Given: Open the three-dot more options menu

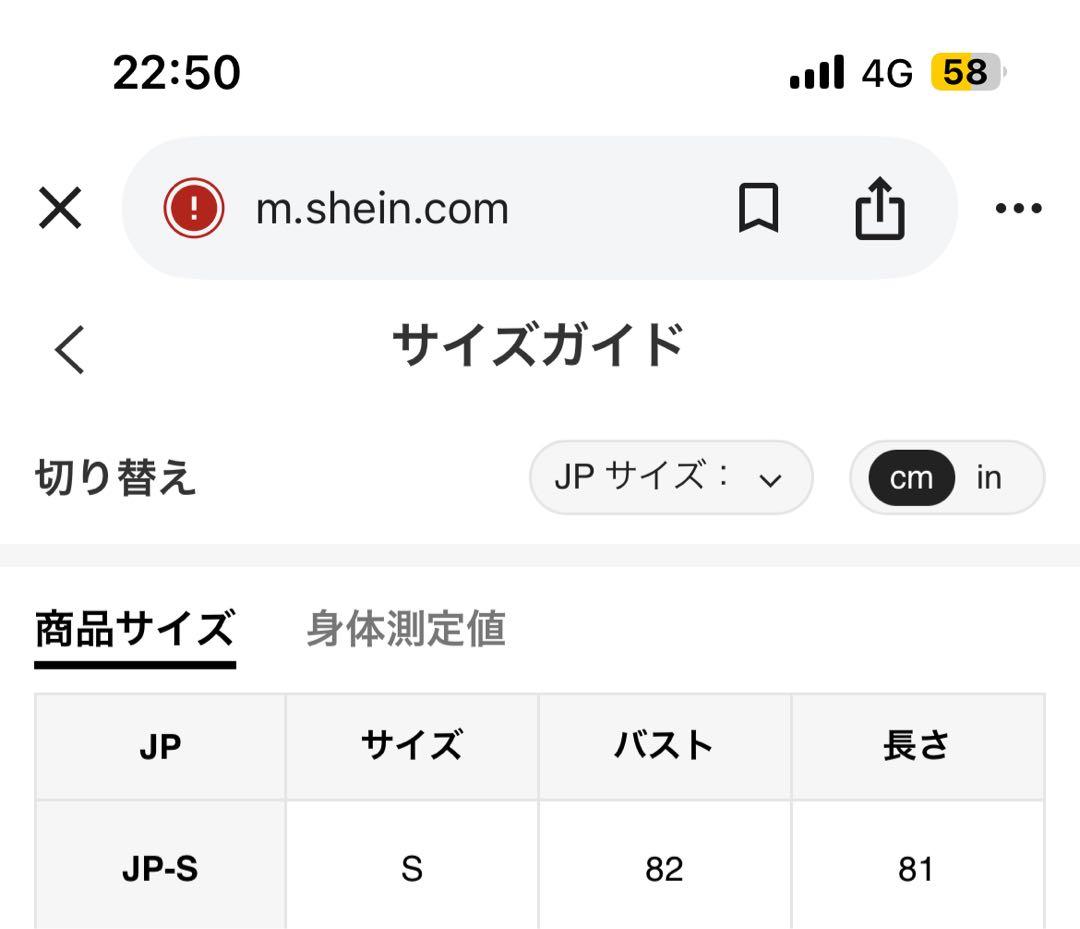Looking at the screenshot, I should click(1019, 207).
